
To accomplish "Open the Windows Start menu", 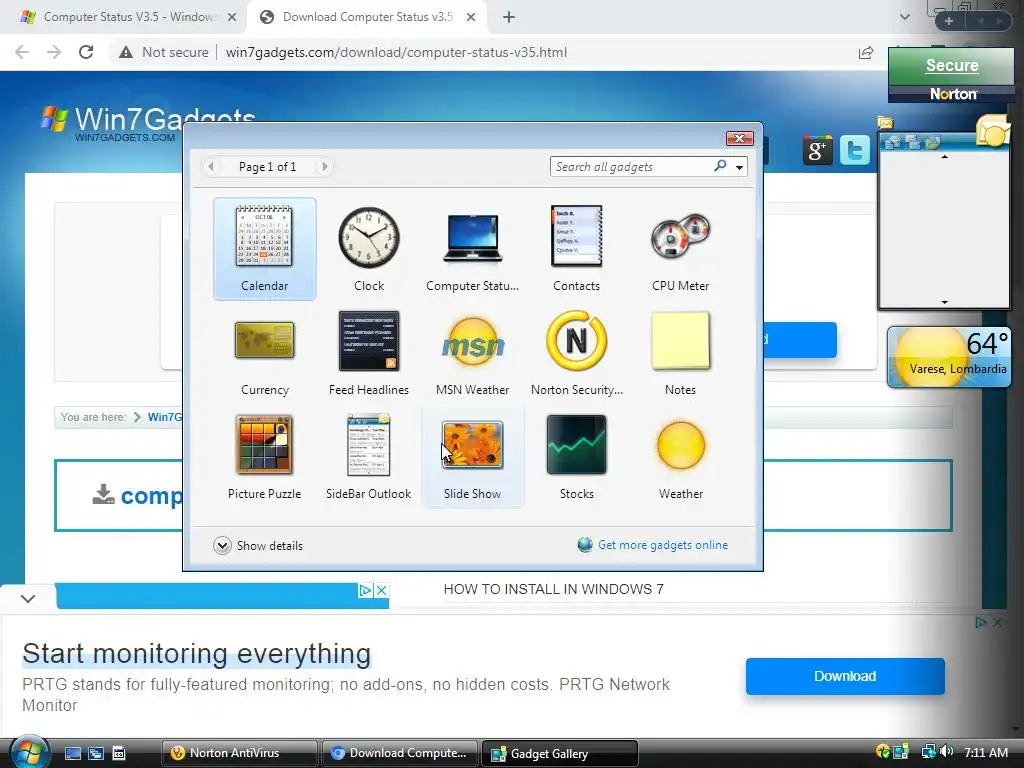I will [29, 753].
